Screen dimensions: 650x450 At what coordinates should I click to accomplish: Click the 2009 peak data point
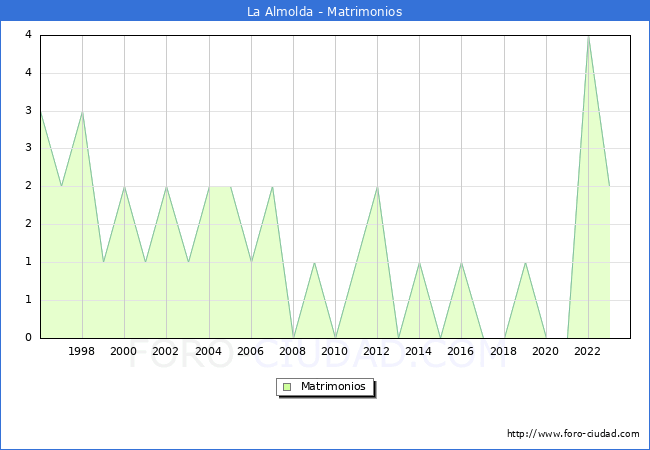[x=315, y=263]
